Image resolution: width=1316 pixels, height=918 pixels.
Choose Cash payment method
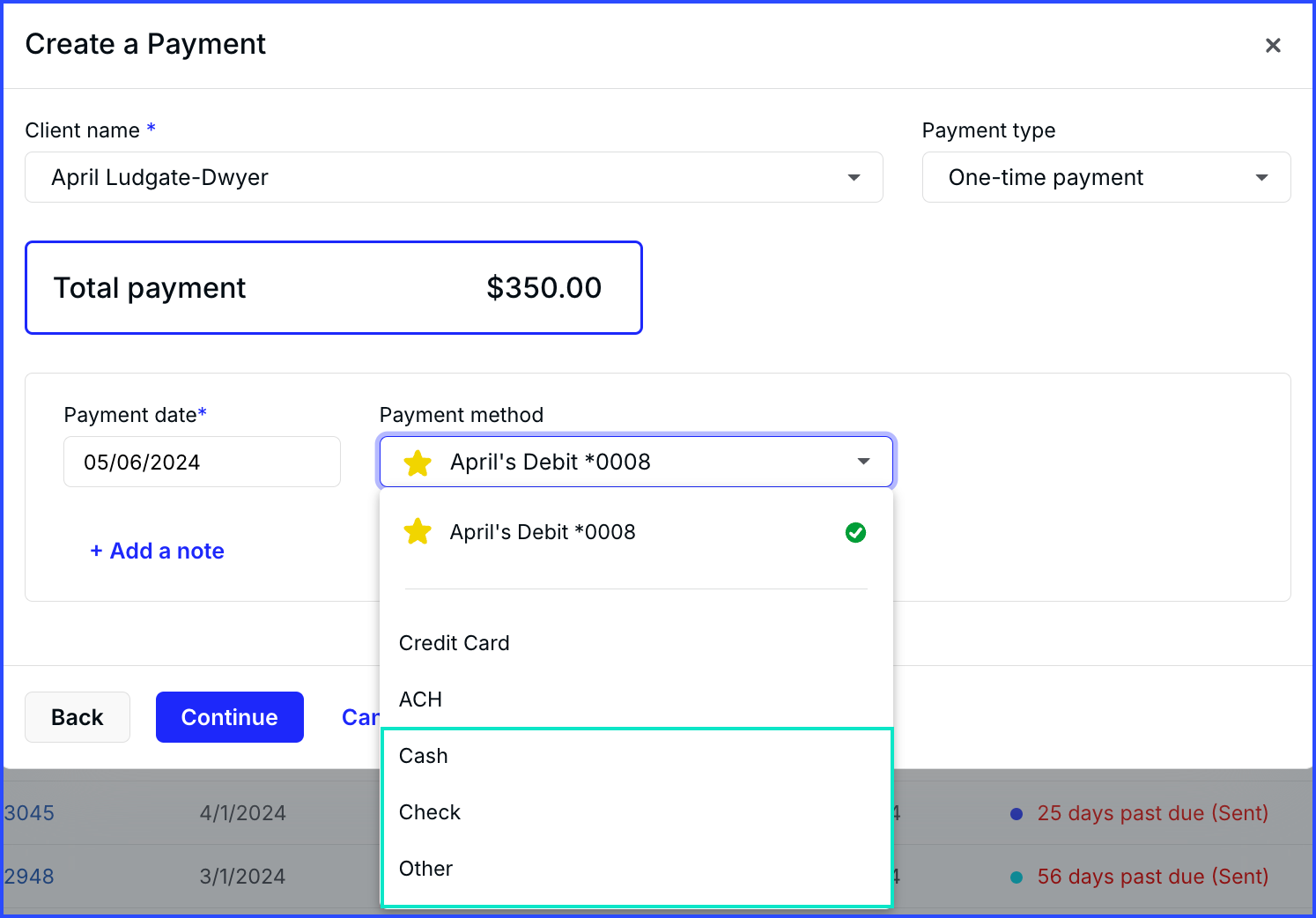coord(636,756)
